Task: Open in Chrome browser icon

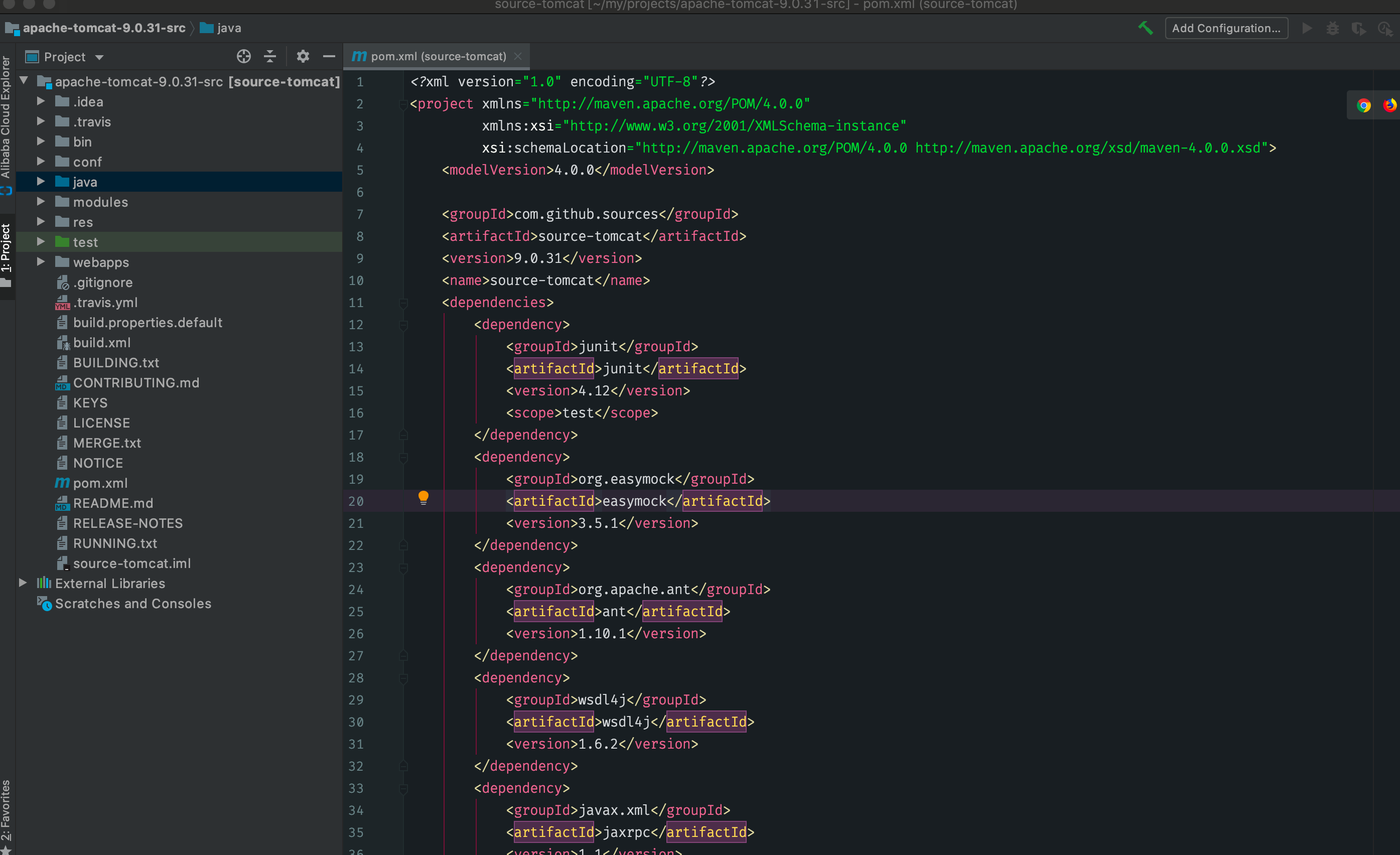Action: (1364, 105)
